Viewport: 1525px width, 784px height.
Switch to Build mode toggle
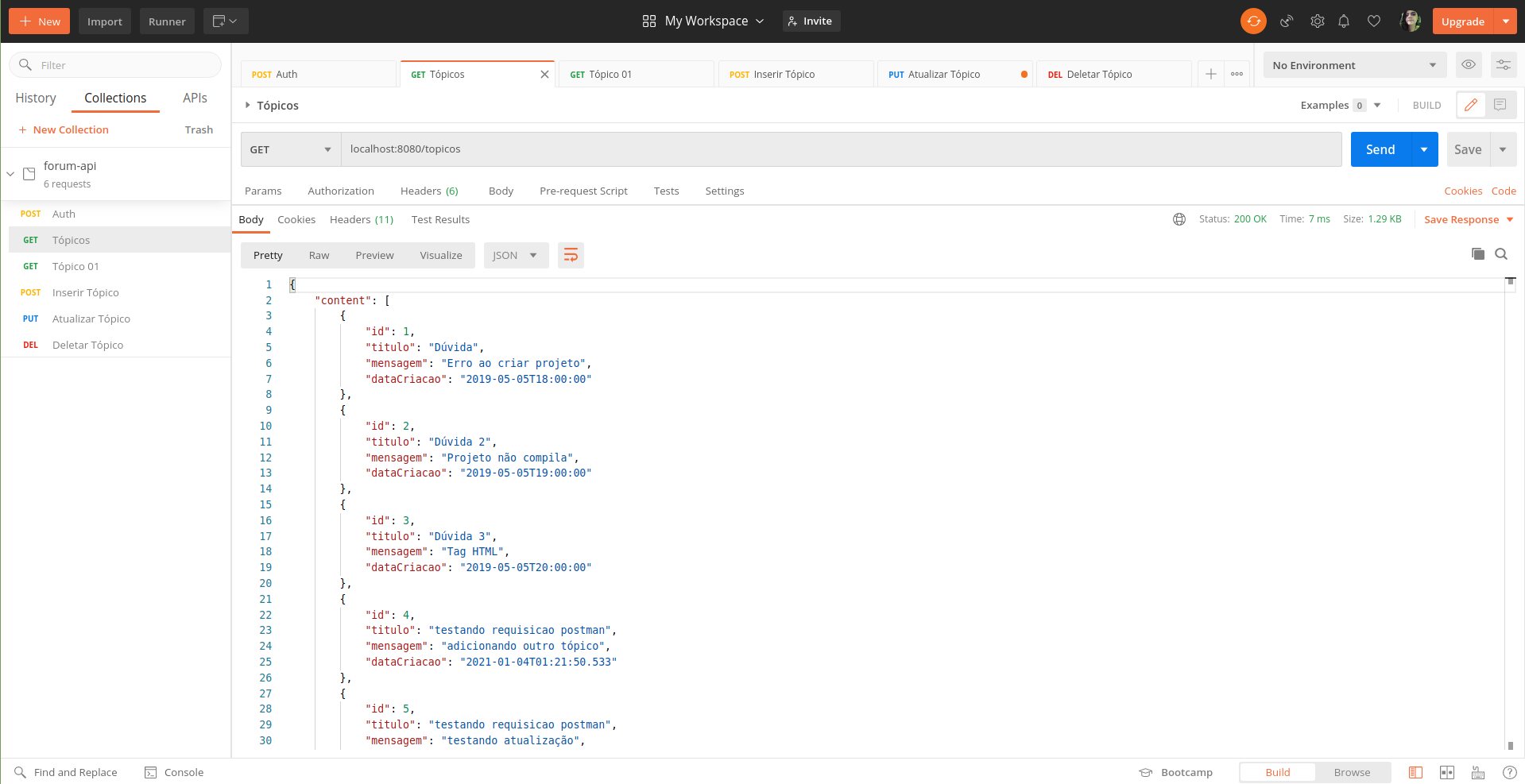coord(1278,772)
